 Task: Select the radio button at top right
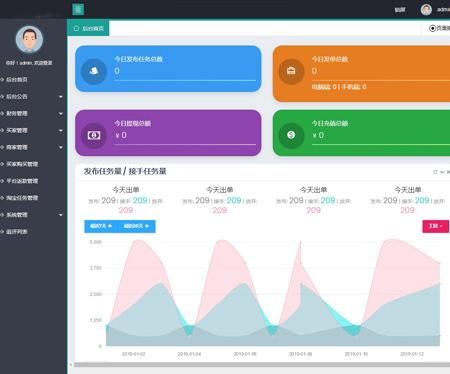click(432, 28)
